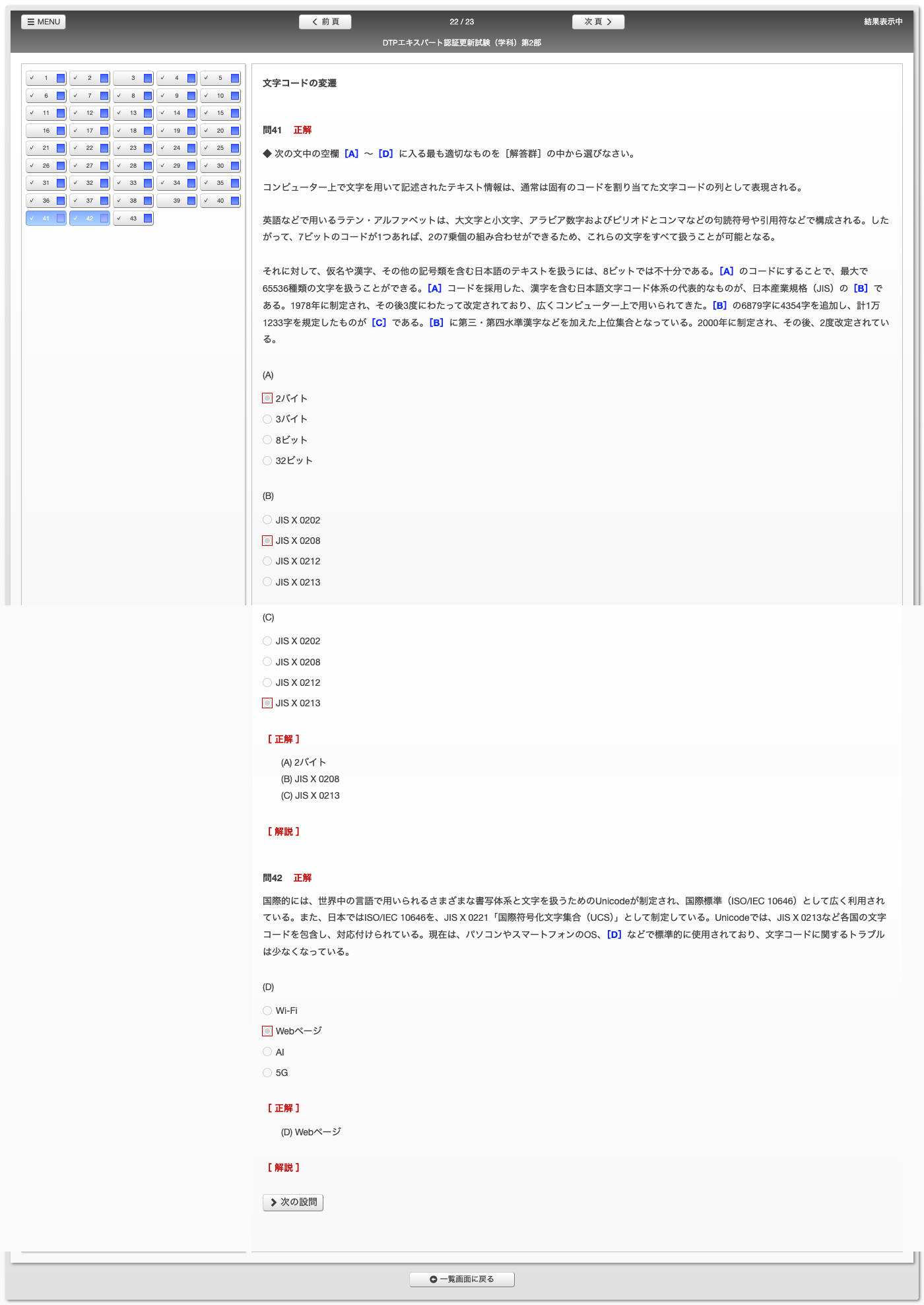Return via 一覧画面に戻る button
The width and height of the screenshot is (924, 1305).
point(462,1279)
